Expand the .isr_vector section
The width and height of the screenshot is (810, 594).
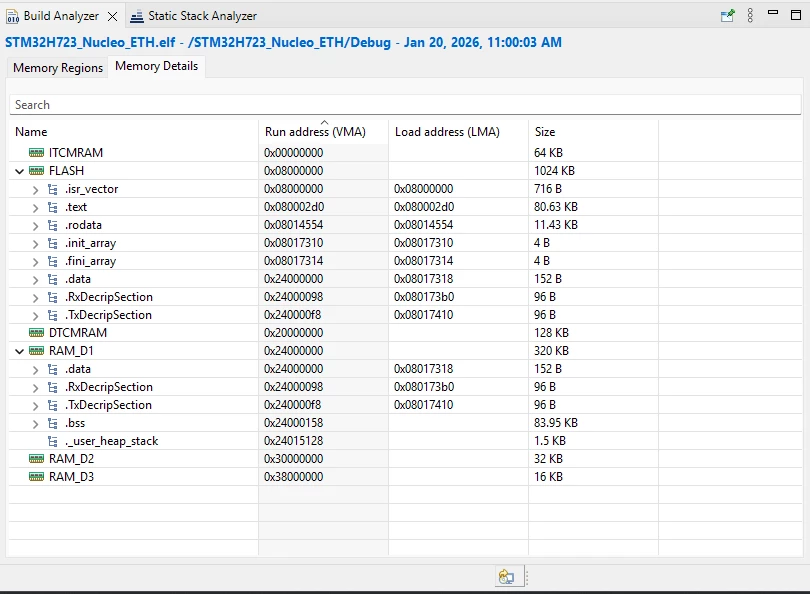coord(35,190)
